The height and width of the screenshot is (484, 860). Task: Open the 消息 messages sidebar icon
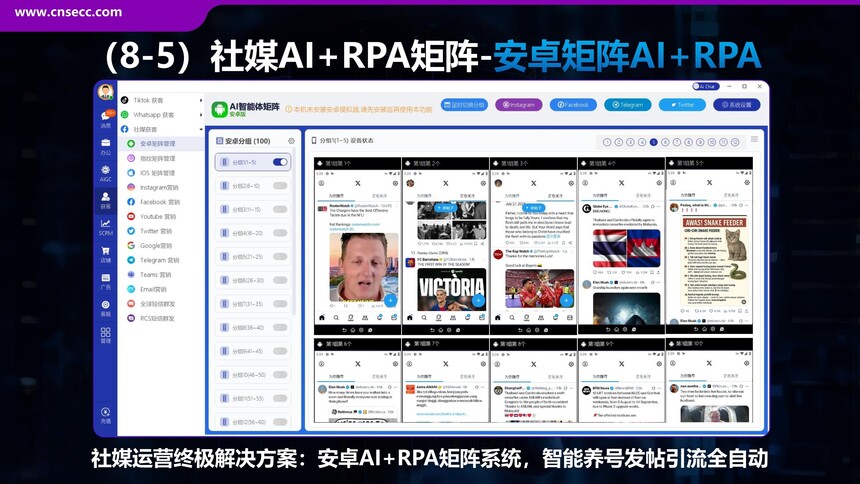tap(106, 119)
